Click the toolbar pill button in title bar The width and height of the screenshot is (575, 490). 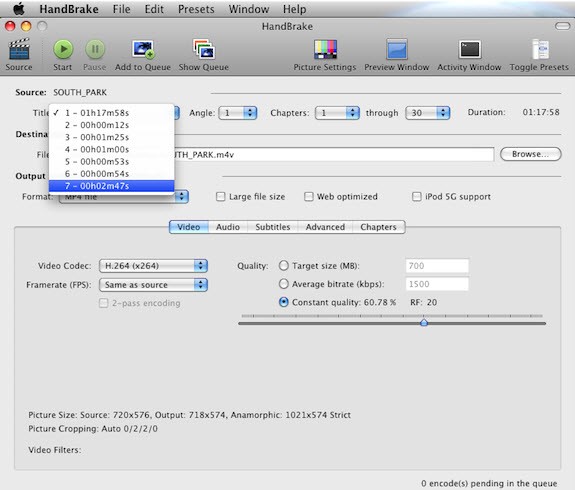tap(562, 26)
